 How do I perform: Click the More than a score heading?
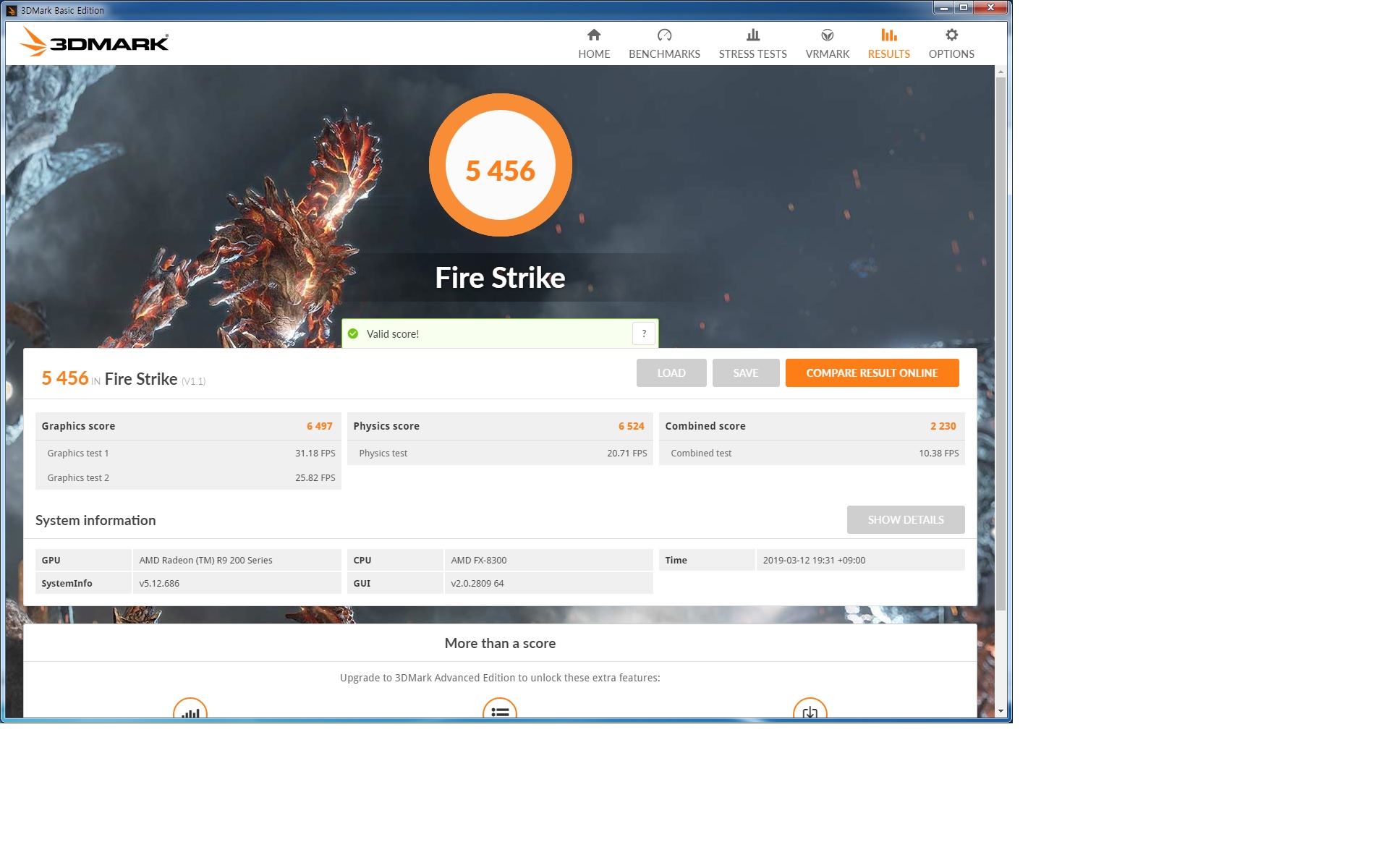tap(500, 643)
